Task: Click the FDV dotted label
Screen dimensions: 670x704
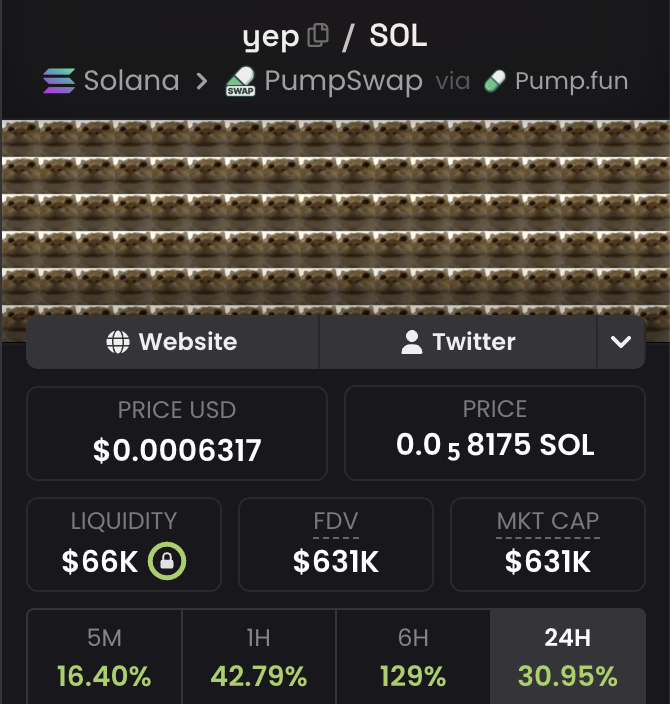Action: pos(336,522)
